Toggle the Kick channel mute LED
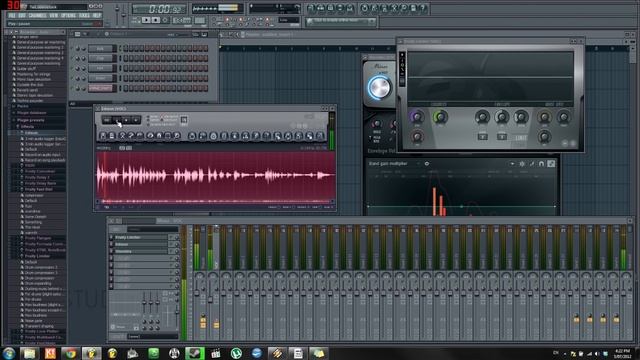Viewport: 640px width, 360px height. tap(73, 49)
